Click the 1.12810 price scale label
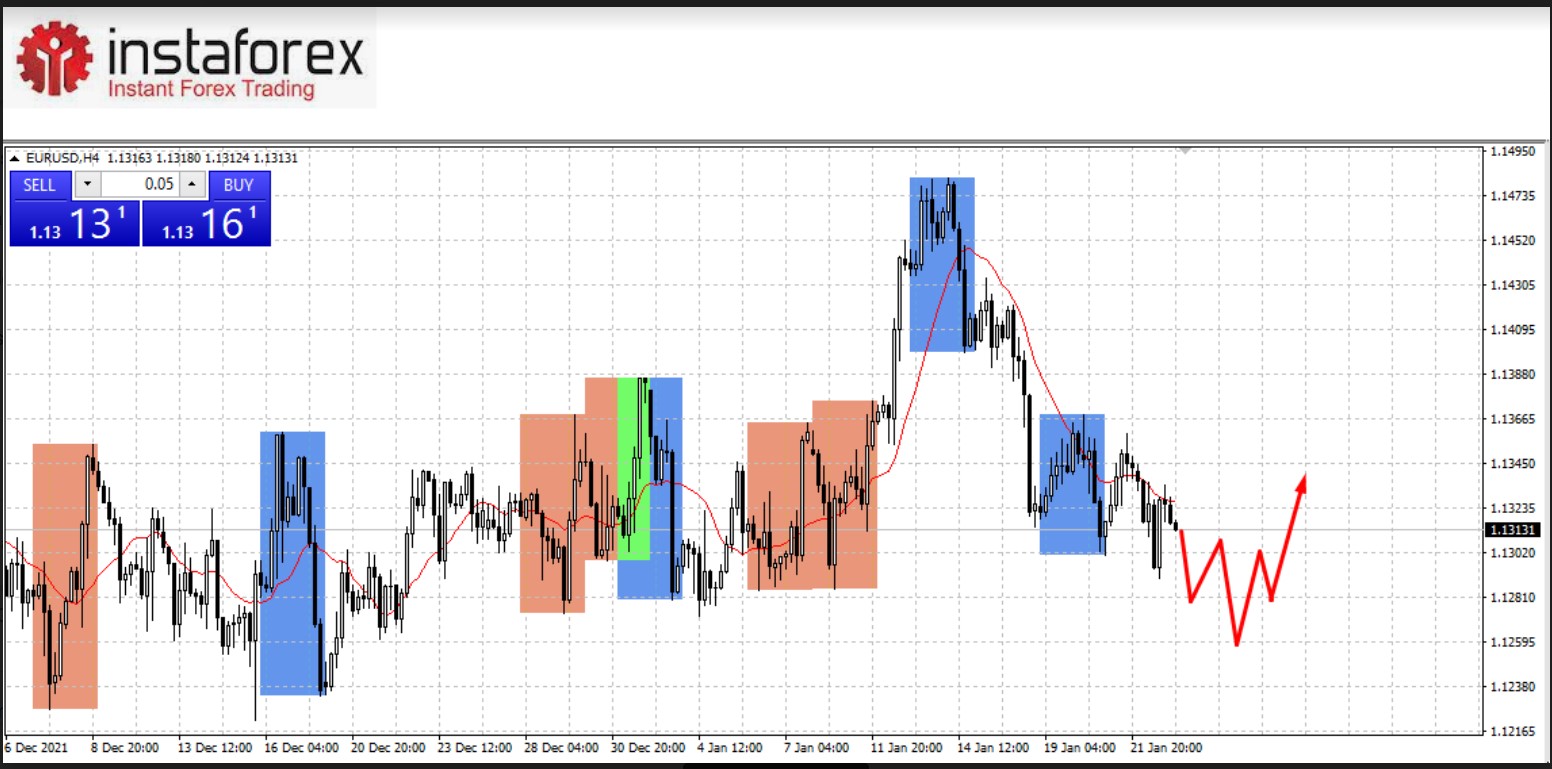 tap(1512, 598)
